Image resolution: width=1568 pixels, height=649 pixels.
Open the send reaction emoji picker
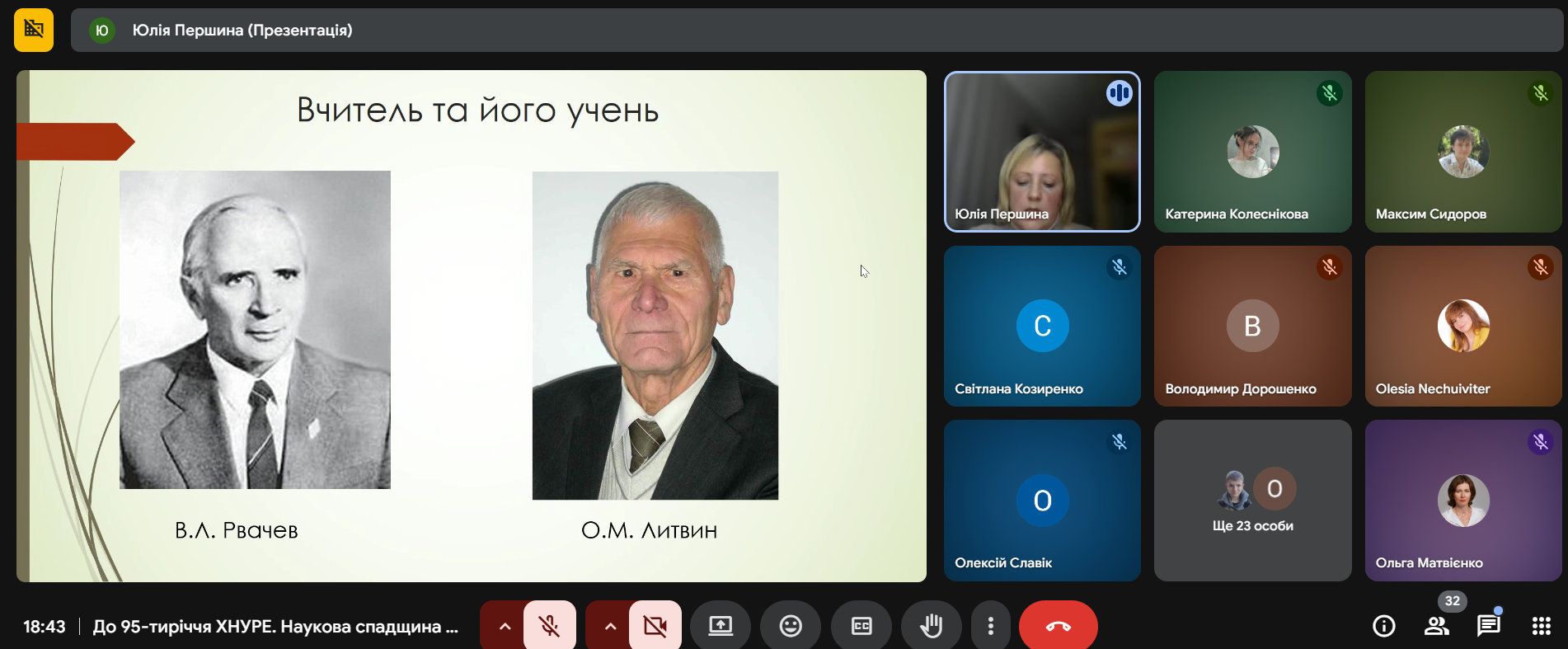pos(791,627)
